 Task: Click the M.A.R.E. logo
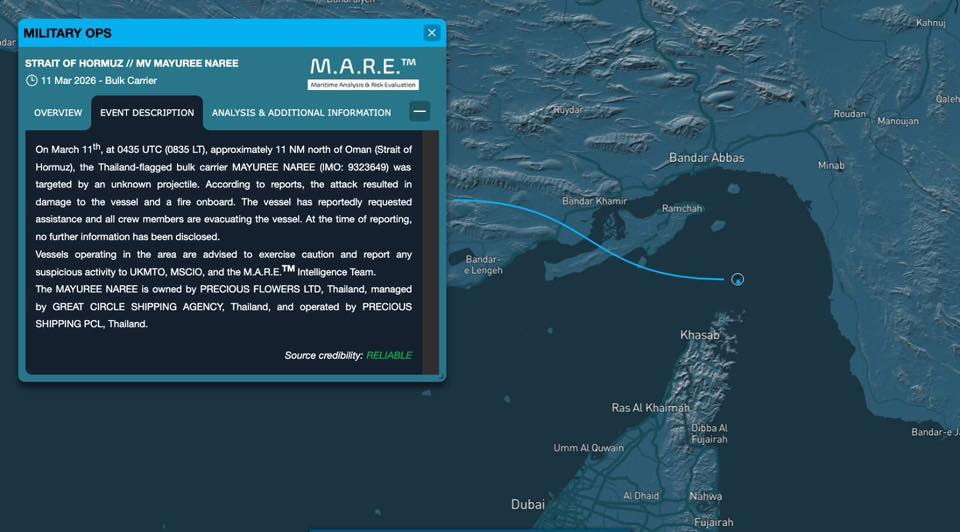coord(364,72)
